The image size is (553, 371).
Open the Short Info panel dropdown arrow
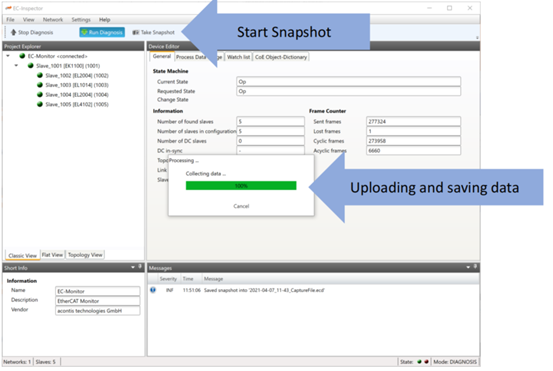point(133,267)
